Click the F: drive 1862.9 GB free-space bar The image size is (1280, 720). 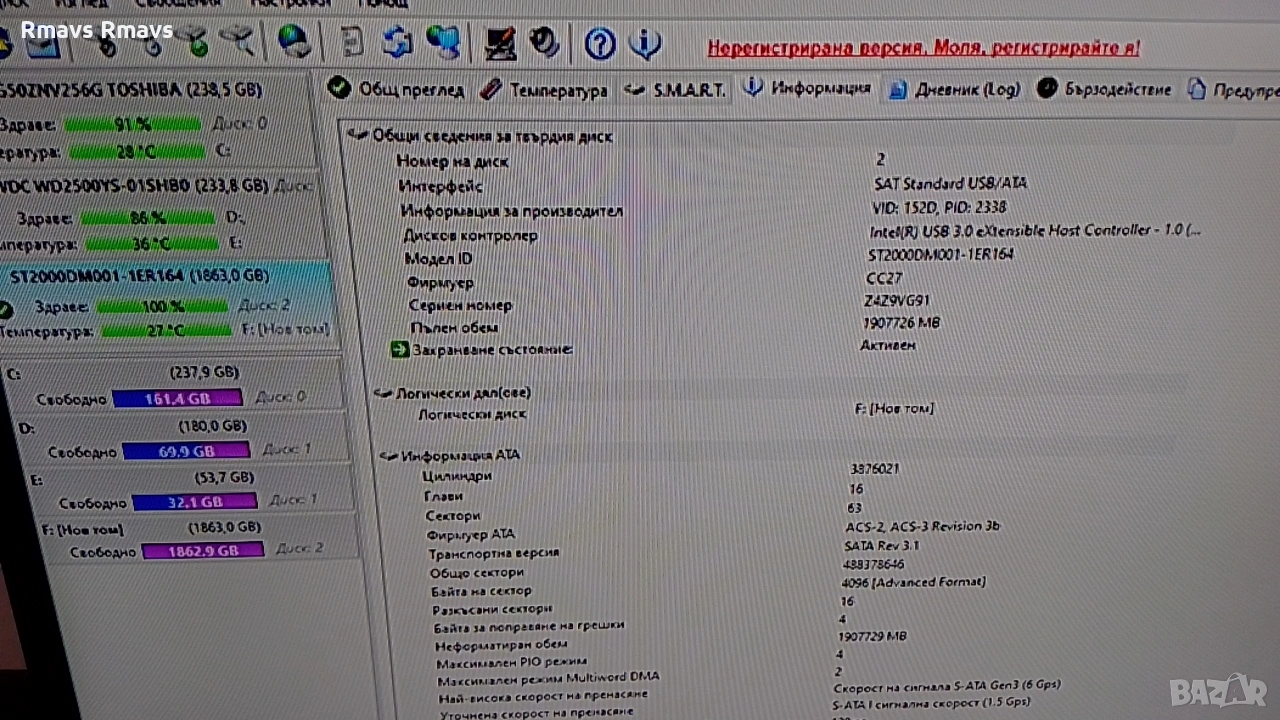point(203,550)
